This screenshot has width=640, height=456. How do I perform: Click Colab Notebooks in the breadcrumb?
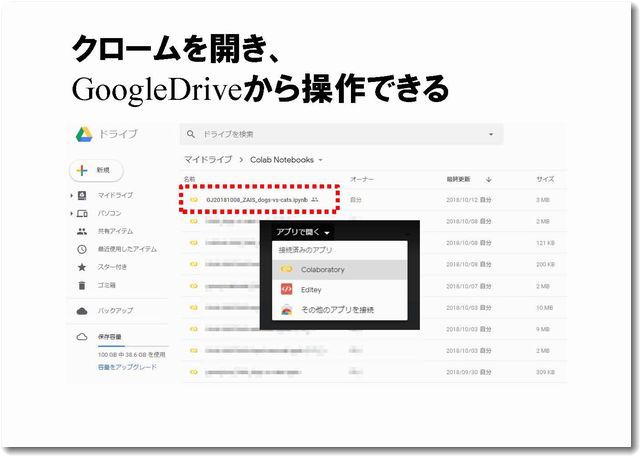point(282,160)
